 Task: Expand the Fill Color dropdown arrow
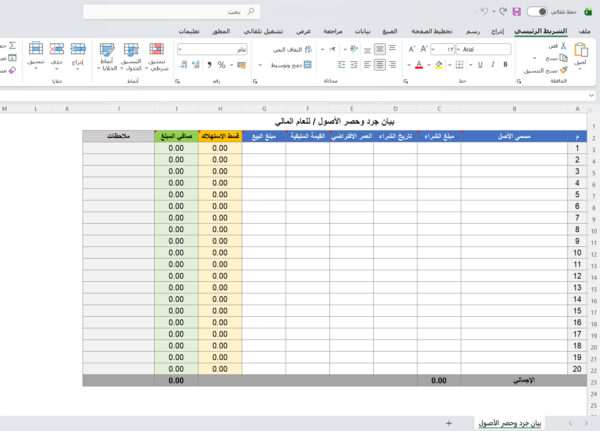coord(429,65)
